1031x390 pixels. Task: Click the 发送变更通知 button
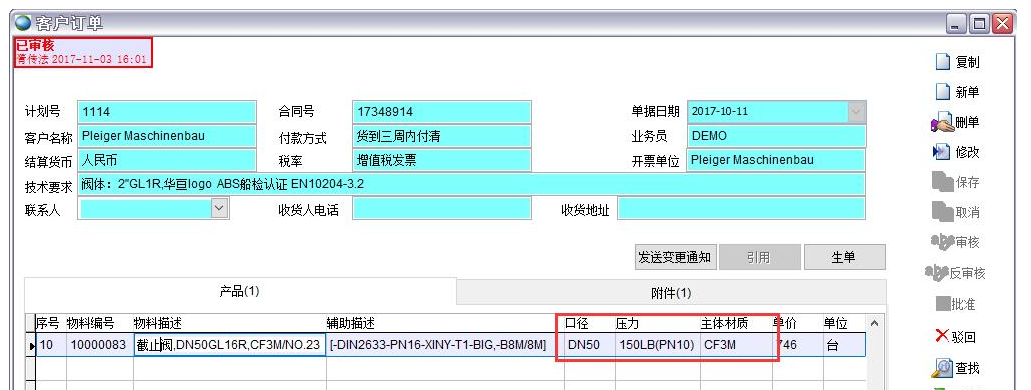coord(675,257)
